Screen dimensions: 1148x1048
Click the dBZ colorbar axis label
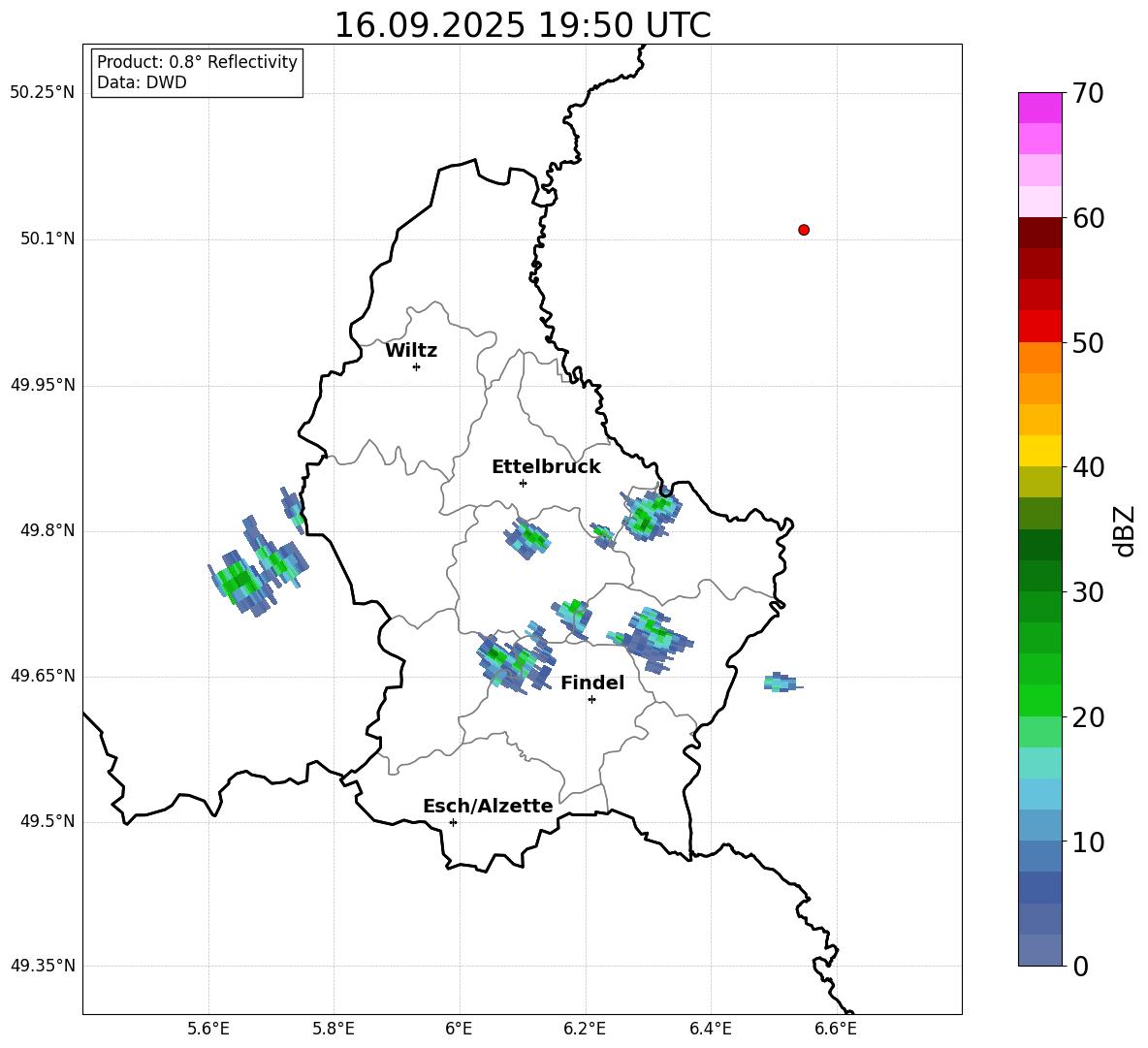(x=1124, y=530)
